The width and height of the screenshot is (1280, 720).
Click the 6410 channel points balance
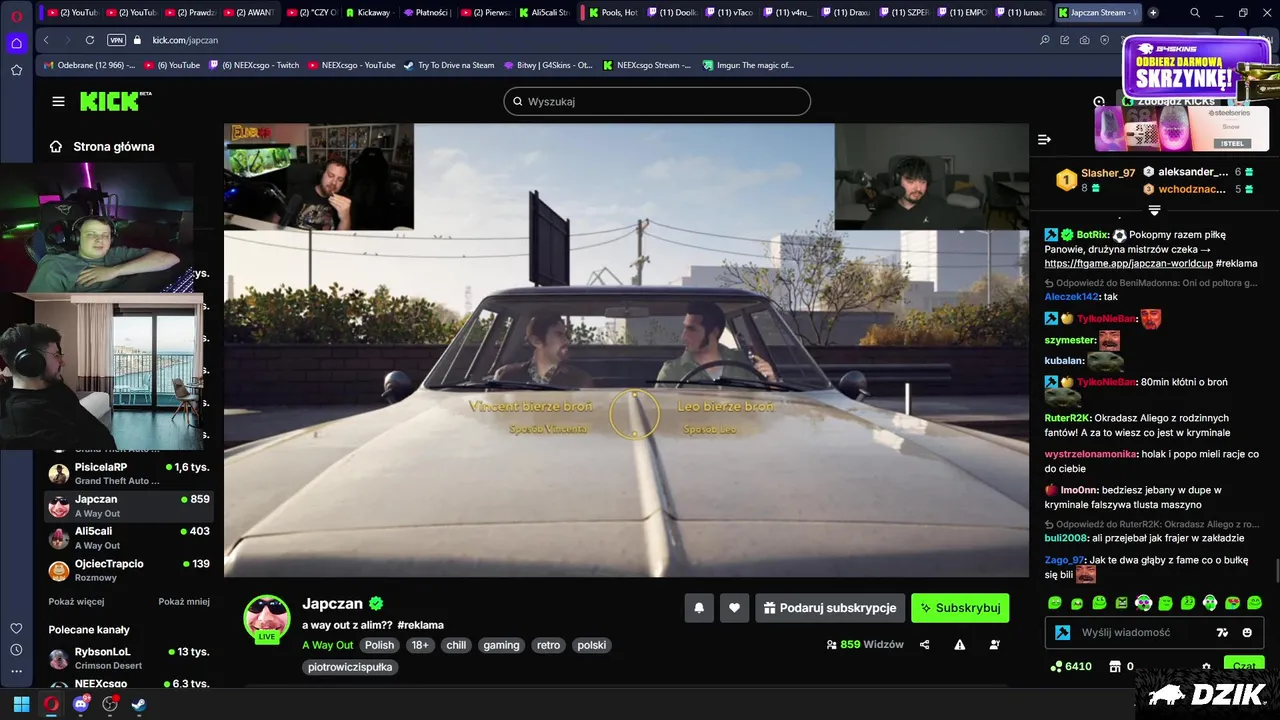pos(1070,666)
